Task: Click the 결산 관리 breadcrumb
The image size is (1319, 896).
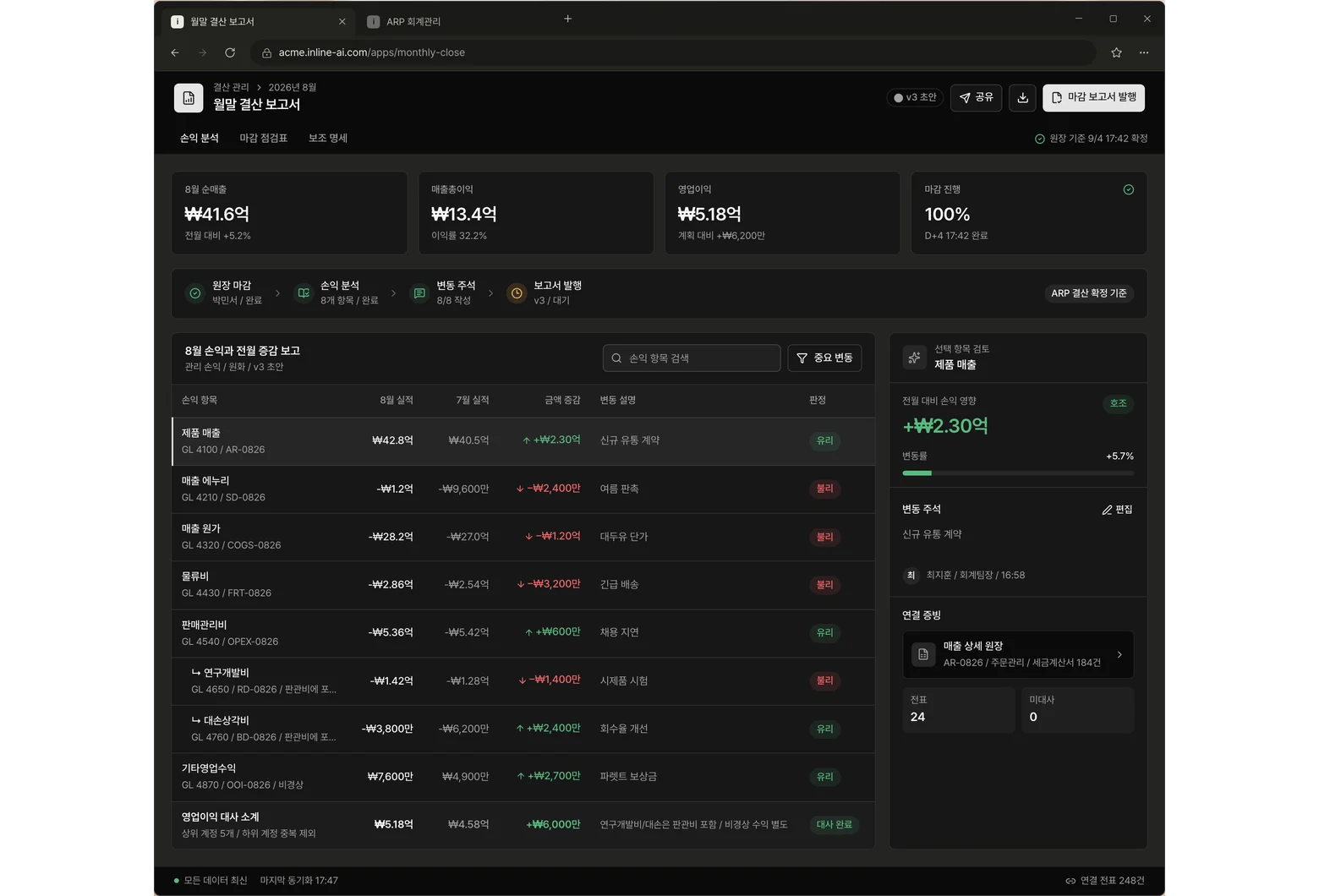Action: [231, 87]
